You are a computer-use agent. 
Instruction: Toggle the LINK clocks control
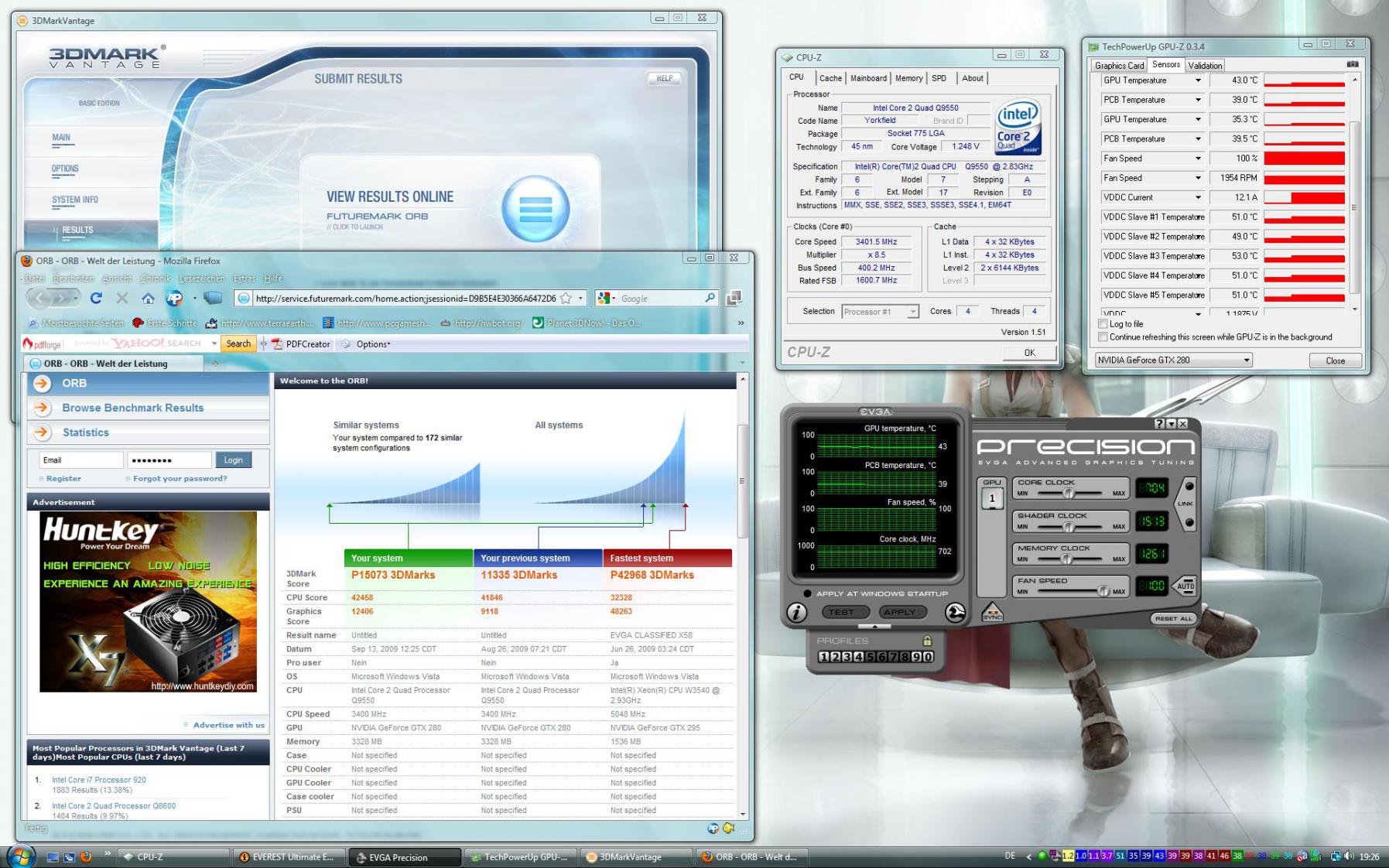[1186, 504]
